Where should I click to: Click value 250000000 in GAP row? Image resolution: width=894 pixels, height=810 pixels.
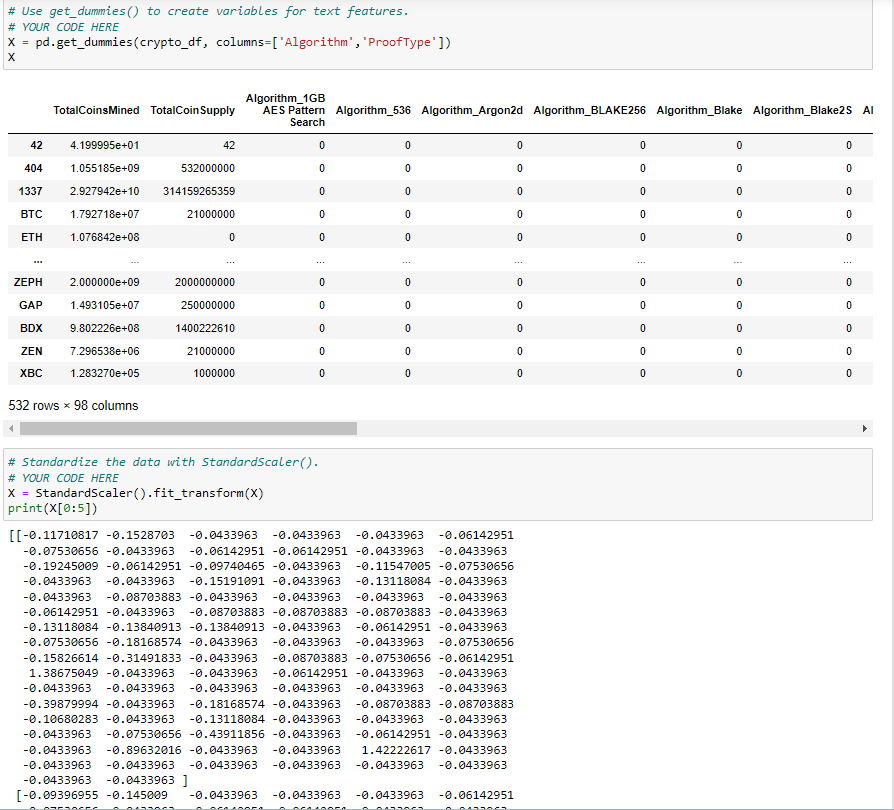pyautogui.click(x=208, y=305)
